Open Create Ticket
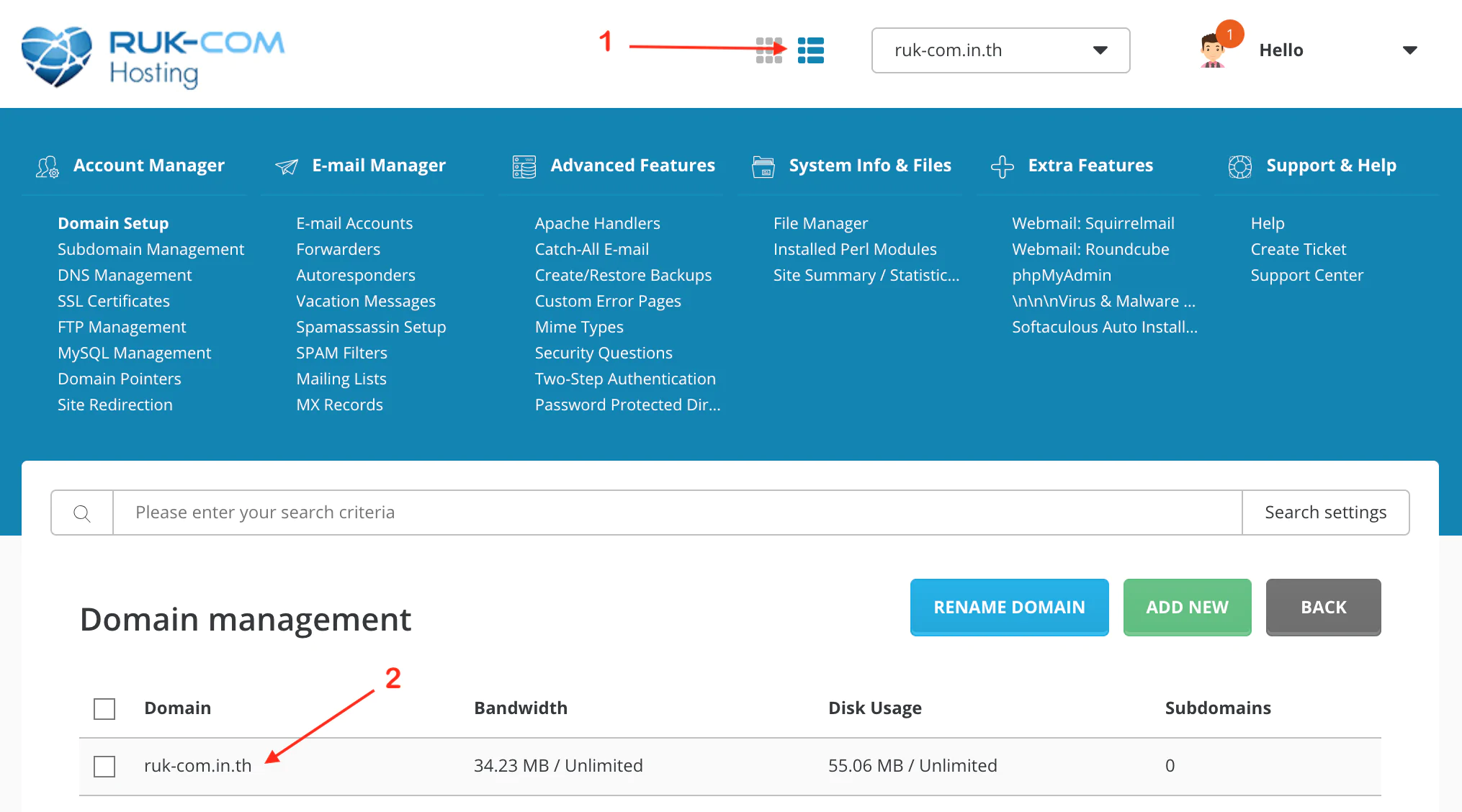This screenshot has width=1462, height=812. click(x=1298, y=249)
